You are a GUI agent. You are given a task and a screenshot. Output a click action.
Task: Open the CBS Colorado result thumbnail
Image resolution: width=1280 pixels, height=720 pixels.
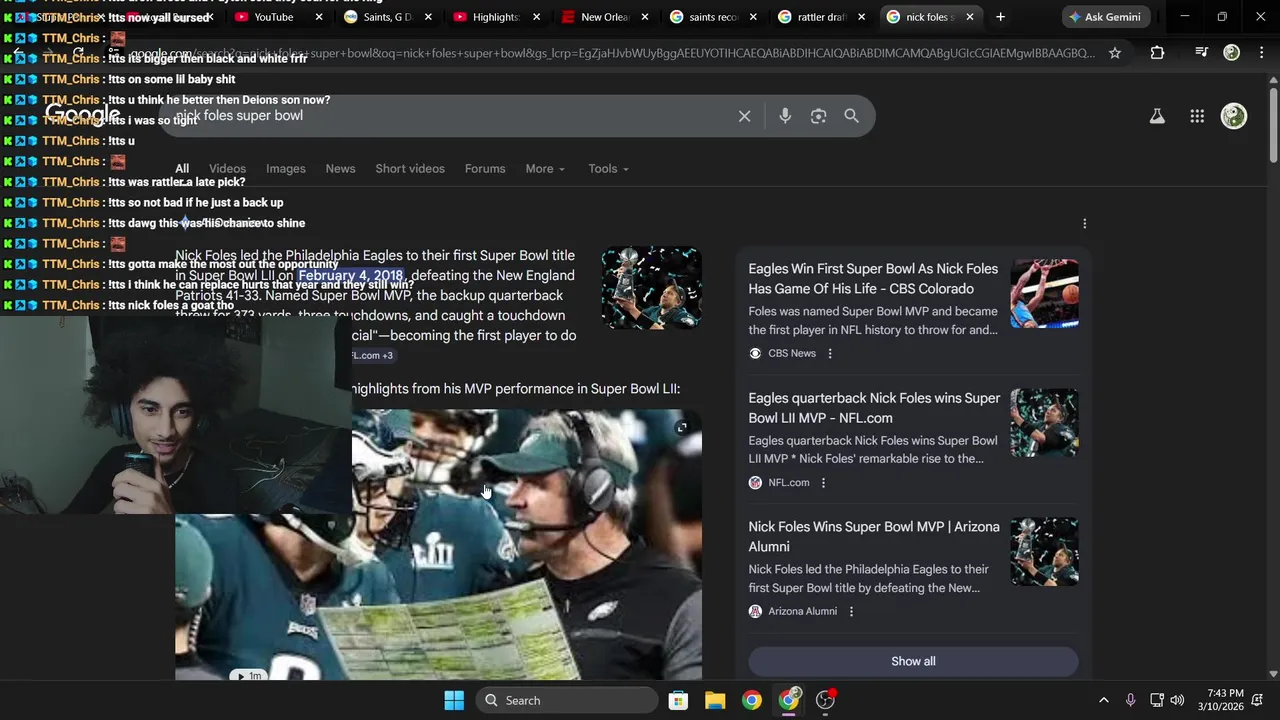pos(1044,294)
